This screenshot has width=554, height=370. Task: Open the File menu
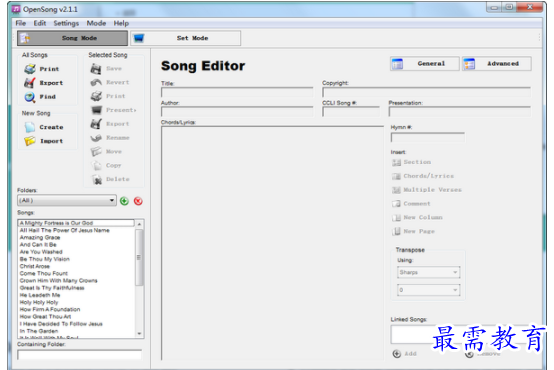[20, 23]
